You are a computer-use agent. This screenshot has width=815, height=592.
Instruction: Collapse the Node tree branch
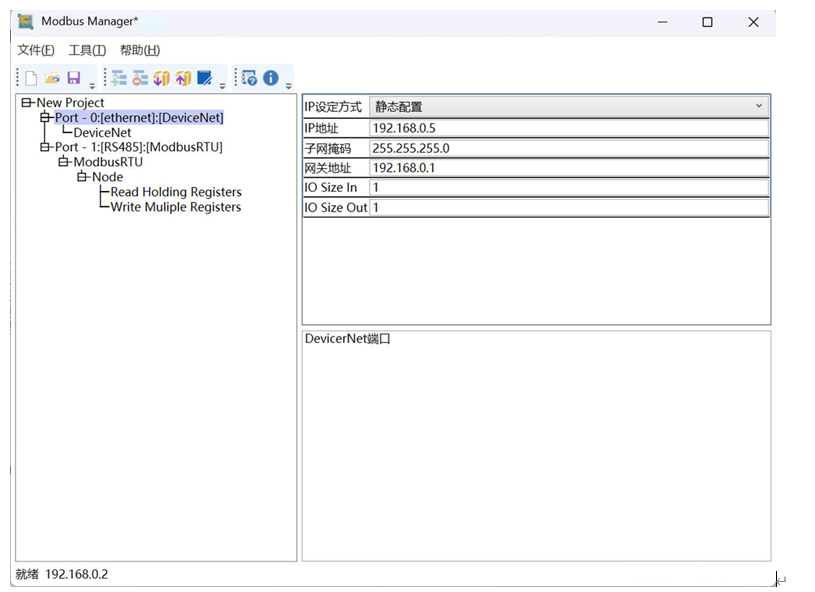click(83, 177)
